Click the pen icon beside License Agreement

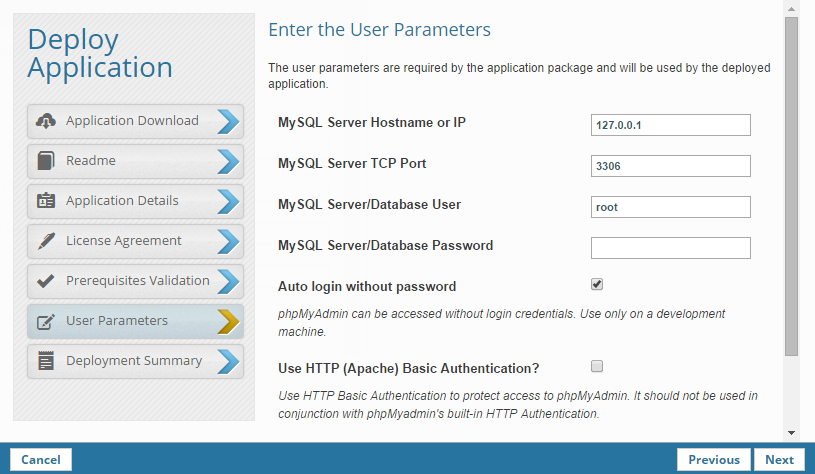[x=45, y=241]
